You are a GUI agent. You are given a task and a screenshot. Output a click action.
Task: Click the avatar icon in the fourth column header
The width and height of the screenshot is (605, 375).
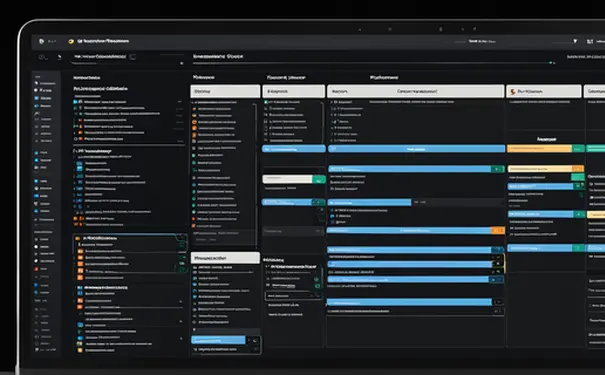[x=513, y=92]
